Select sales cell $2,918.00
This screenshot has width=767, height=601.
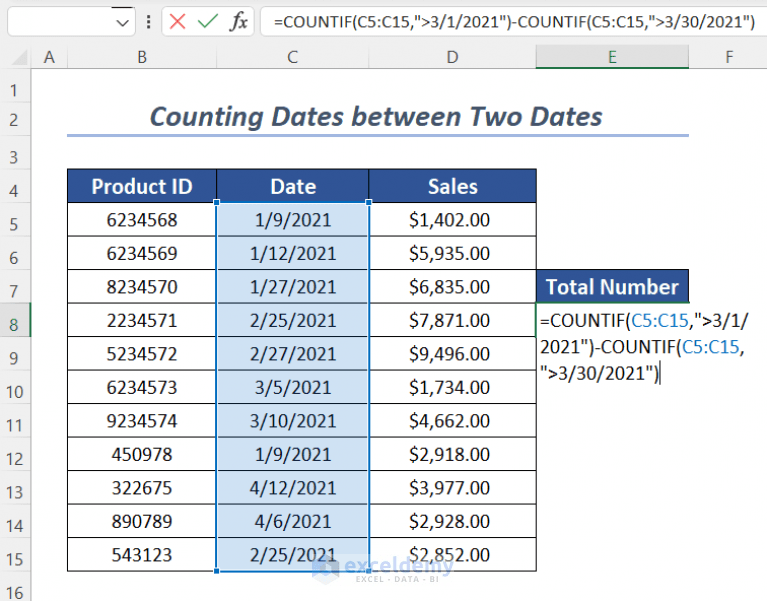[x=452, y=454]
